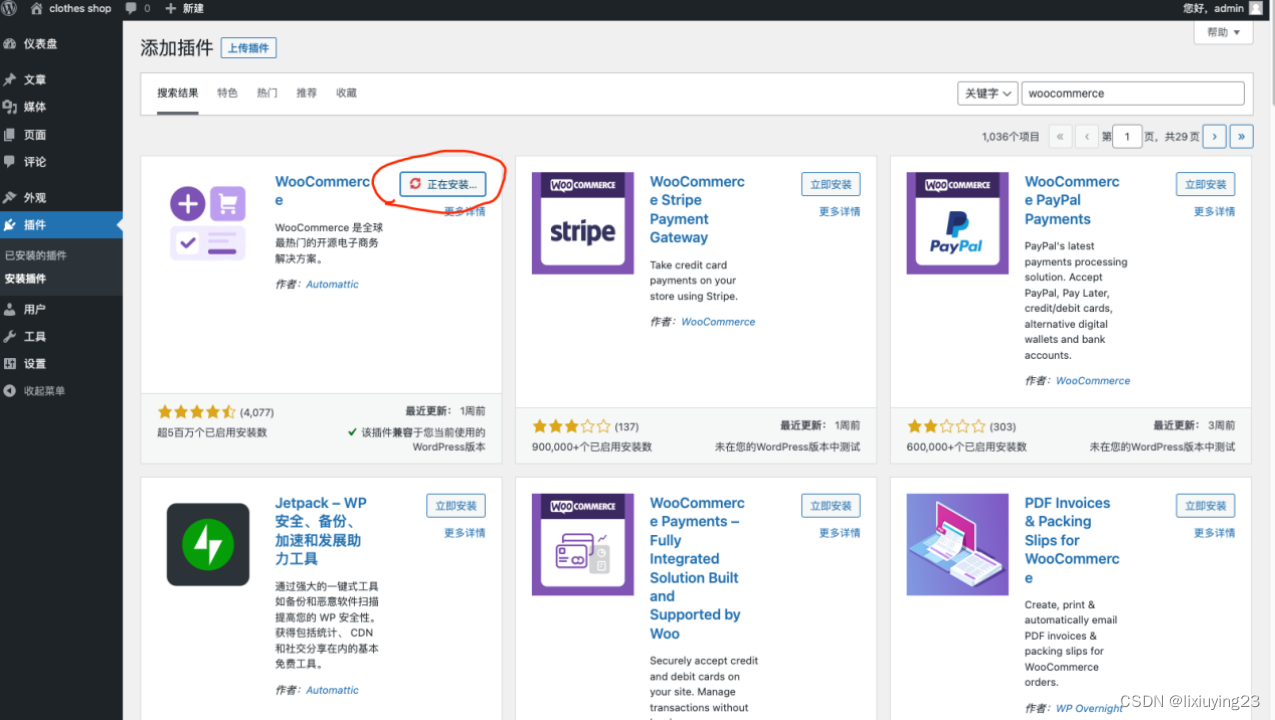Install Jetpack via its 立即安装 button
Image resolution: width=1275 pixels, height=720 pixels.
(x=456, y=505)
